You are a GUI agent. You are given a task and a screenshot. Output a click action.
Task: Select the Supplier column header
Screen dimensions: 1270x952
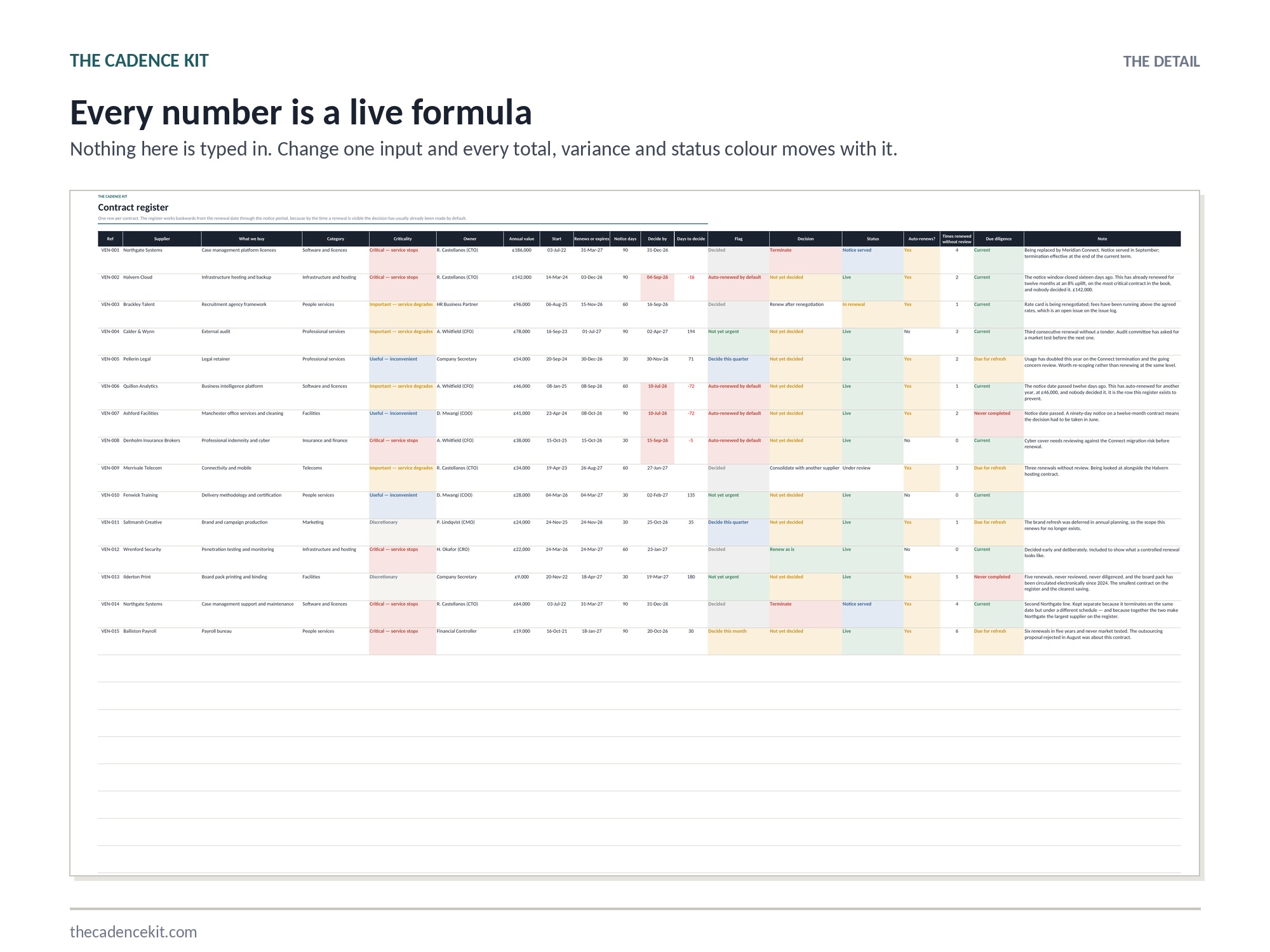(162, 239)
